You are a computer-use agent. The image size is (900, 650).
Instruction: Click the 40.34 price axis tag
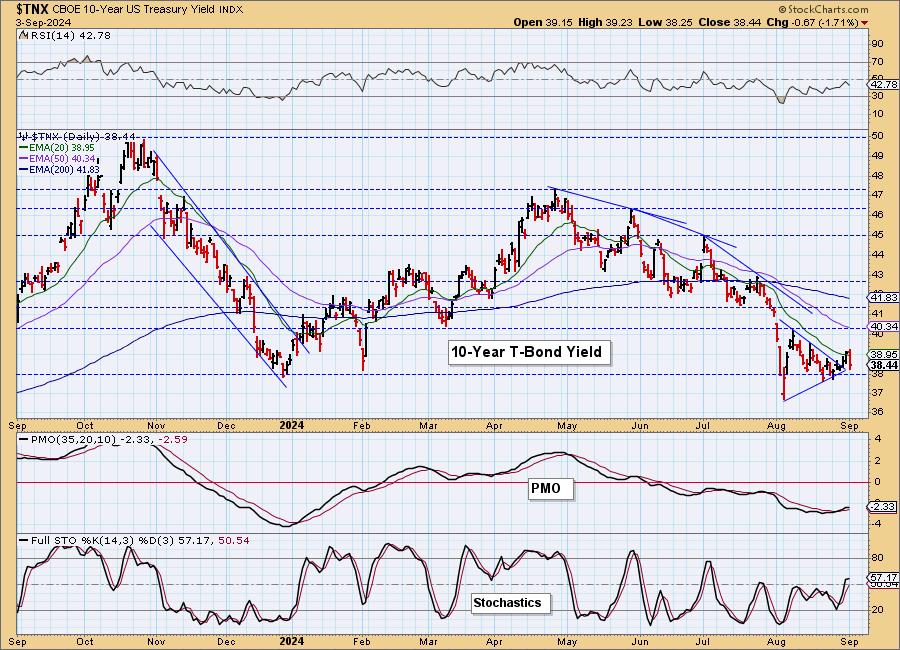click(883, 326)
